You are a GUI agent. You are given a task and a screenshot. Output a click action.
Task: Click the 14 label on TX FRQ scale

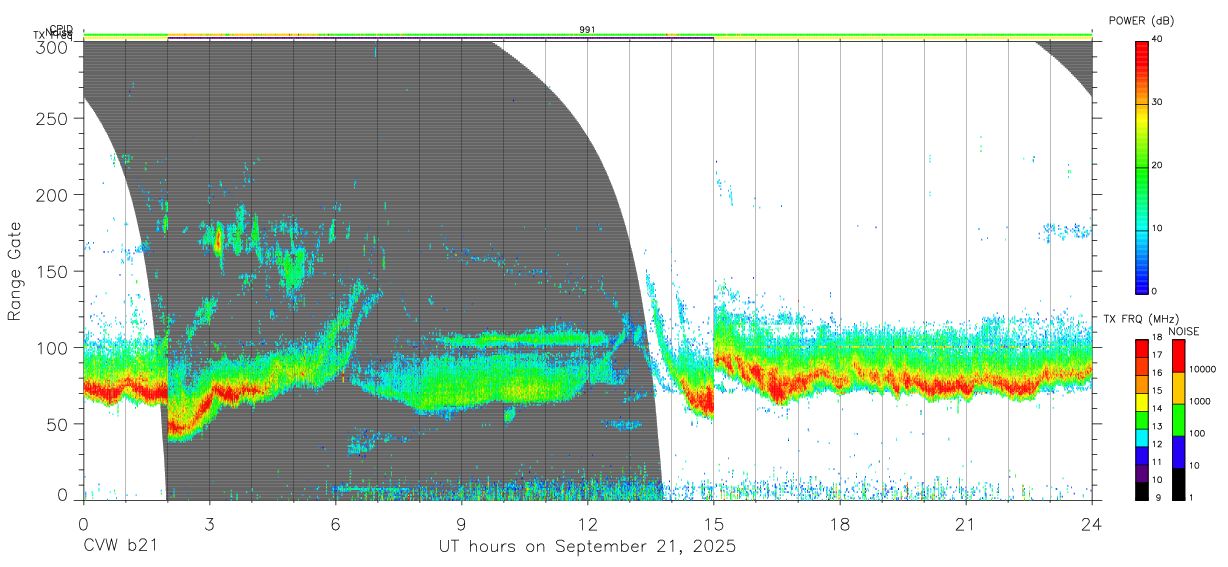[x=1156, y=409]
